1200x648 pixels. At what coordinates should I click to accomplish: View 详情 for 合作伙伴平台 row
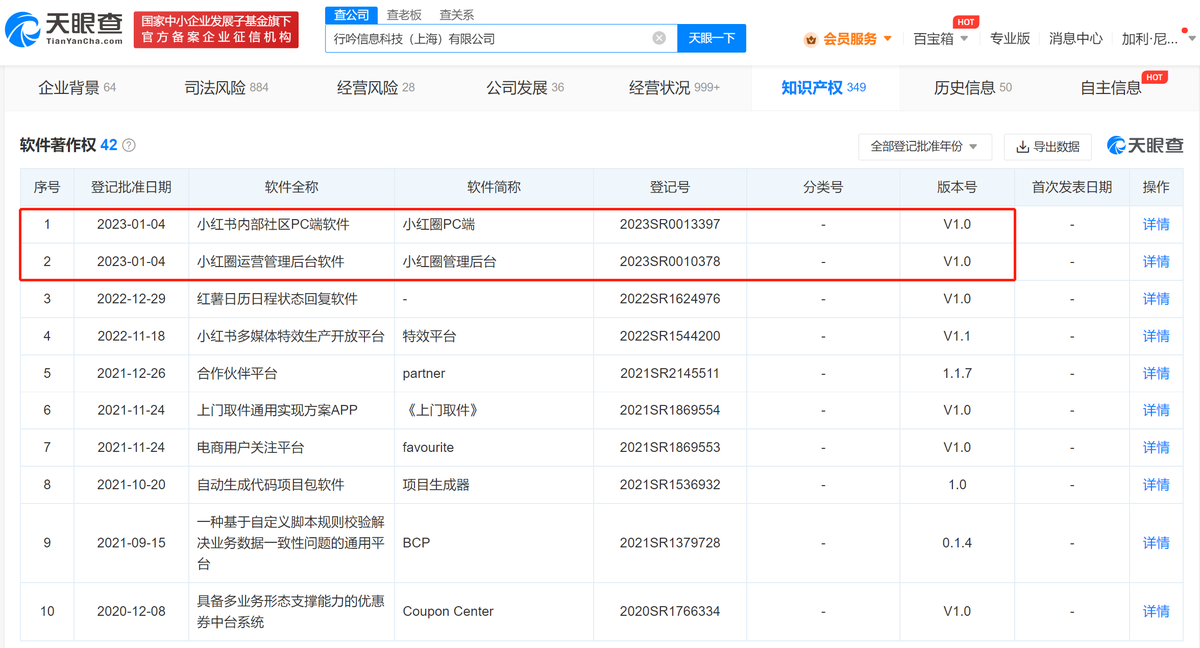1156,373
